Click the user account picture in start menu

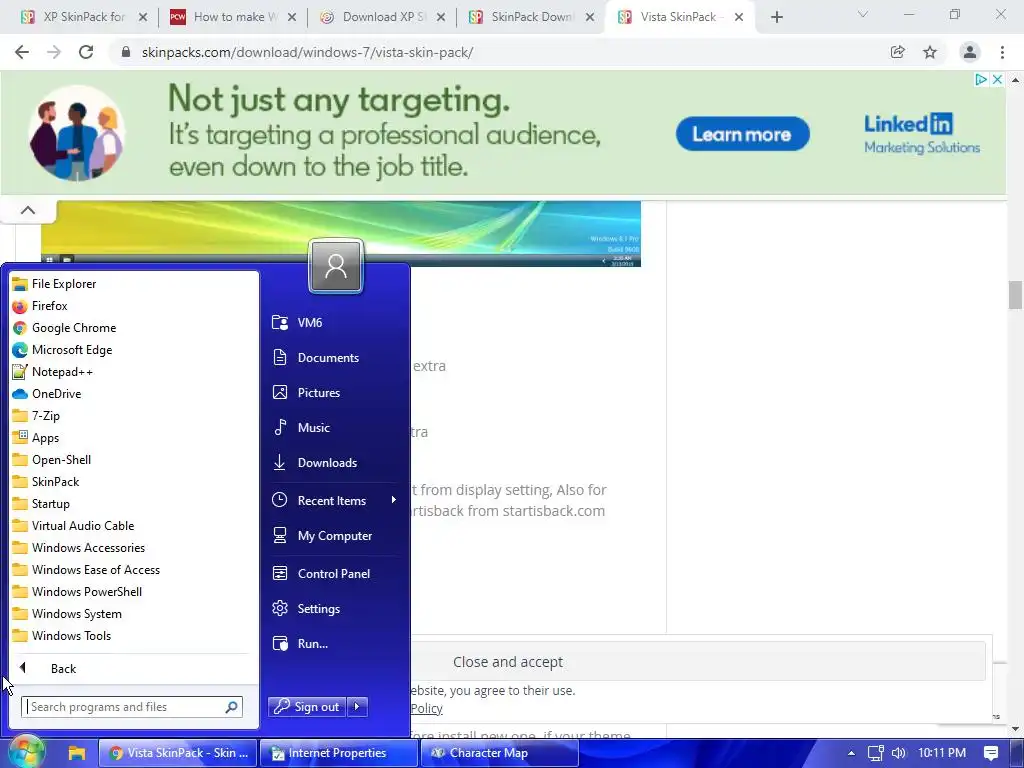(336, 266)
